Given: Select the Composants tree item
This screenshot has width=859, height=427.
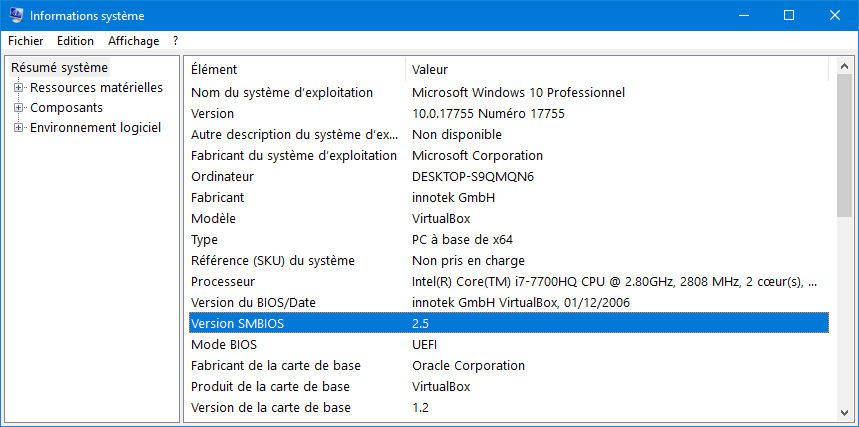Looking at the screenshot, I should coord(66,107).
